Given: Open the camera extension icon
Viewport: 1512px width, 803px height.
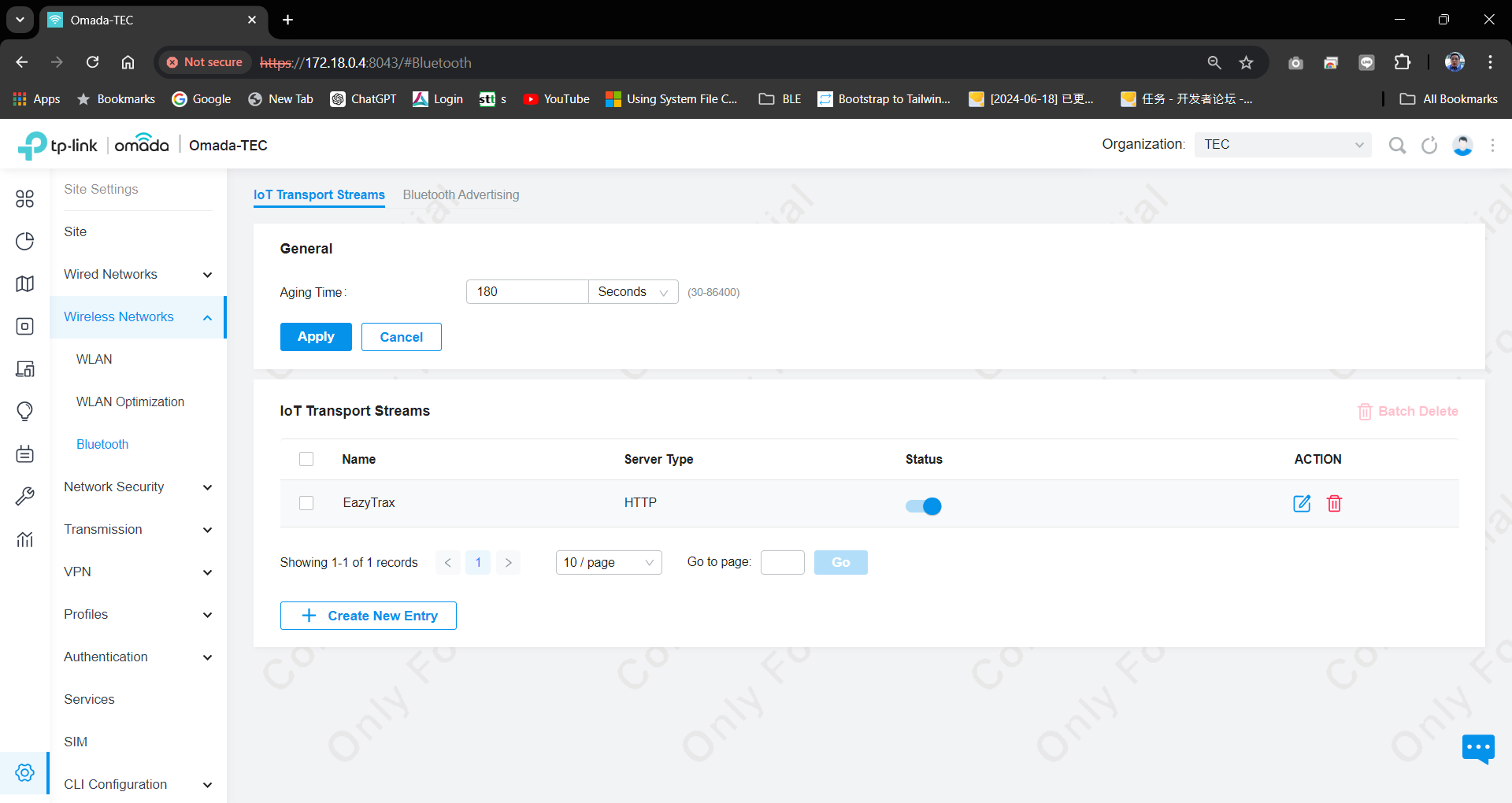Looking at the screenshot, I should [x=1295, y=62].
